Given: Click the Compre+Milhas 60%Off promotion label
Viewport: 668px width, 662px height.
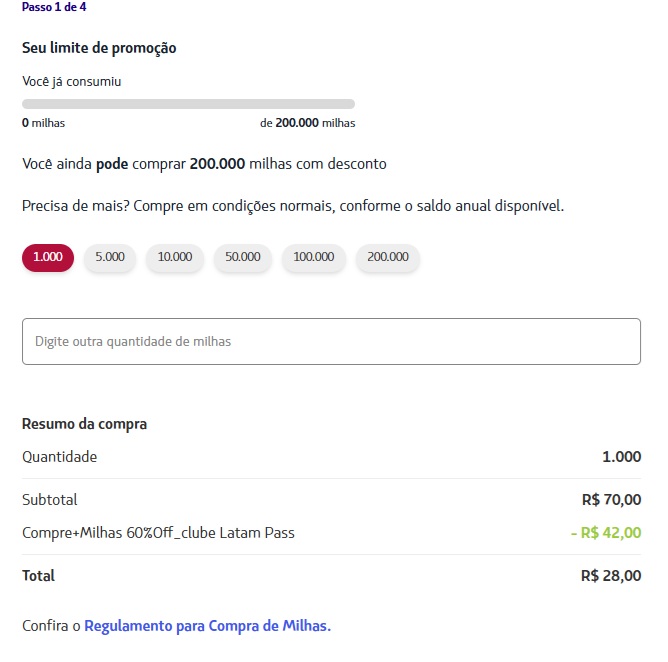Looking at the screenshot, I should (158, 533).
